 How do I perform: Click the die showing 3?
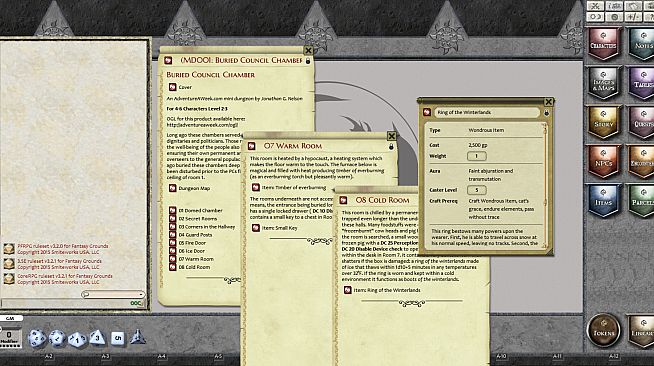tap(97, 337)
